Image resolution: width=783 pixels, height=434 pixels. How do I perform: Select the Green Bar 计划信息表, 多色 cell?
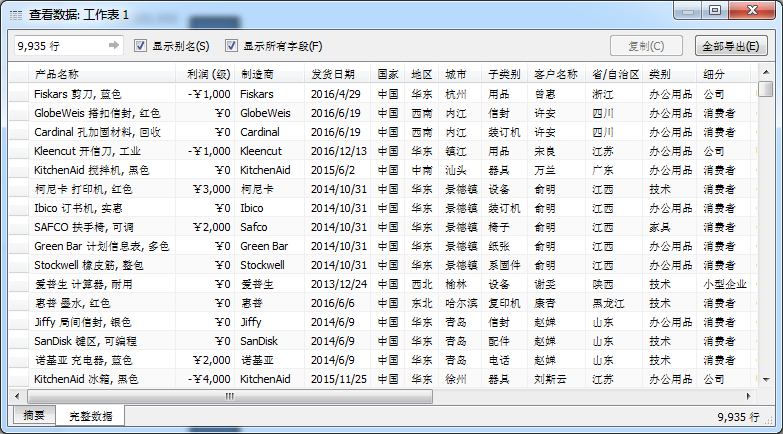[102, 246]
